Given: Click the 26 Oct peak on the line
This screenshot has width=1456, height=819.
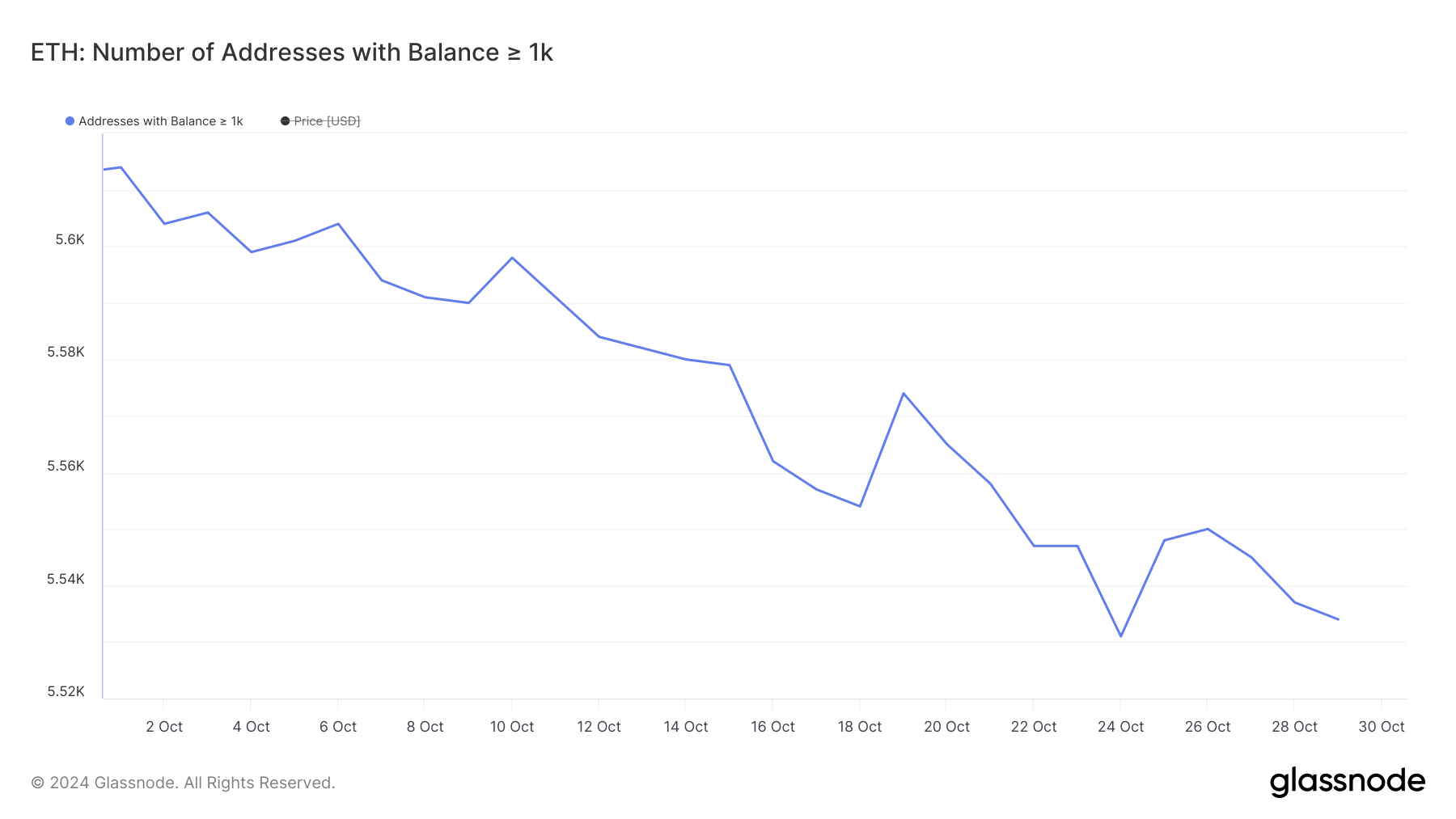Looking at the screenshot, I should click(1208, 529).
